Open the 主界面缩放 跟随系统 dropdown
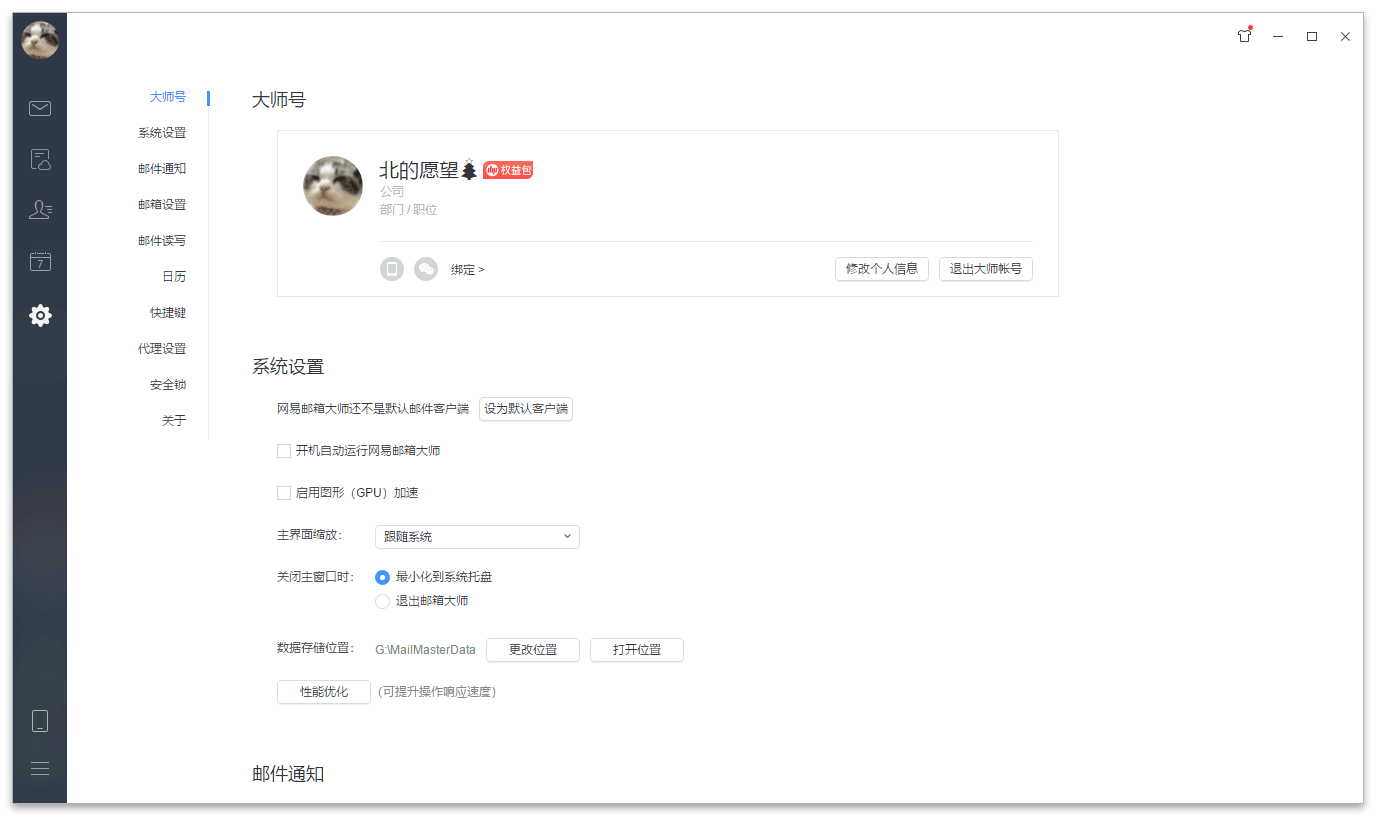 477,537
